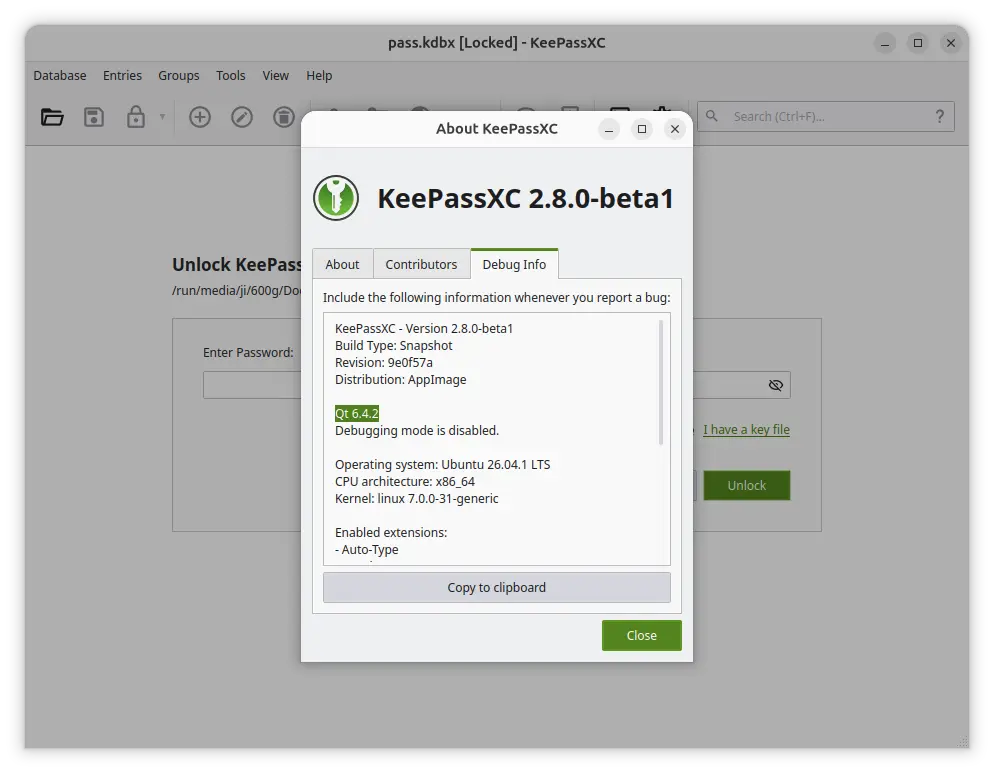Select the Debug Info tab
Viewport: 994px width, 773px height.
tap(514, 264)
